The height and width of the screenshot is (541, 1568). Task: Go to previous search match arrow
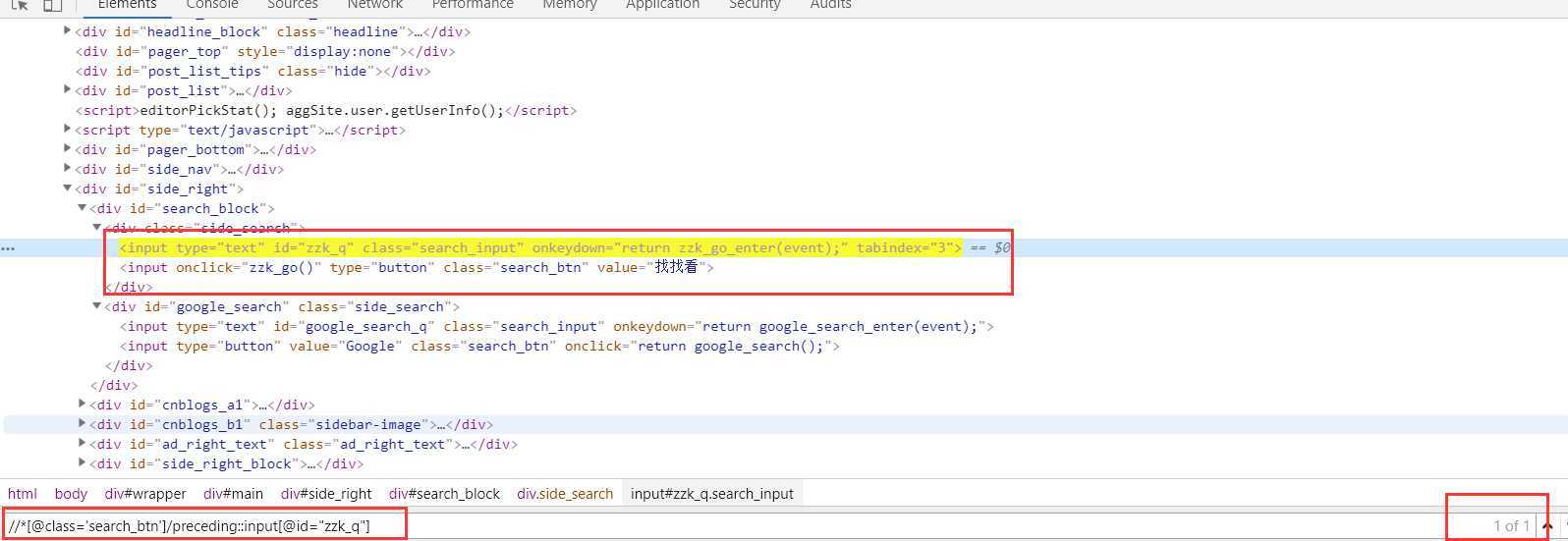[x=1547, y=526]
